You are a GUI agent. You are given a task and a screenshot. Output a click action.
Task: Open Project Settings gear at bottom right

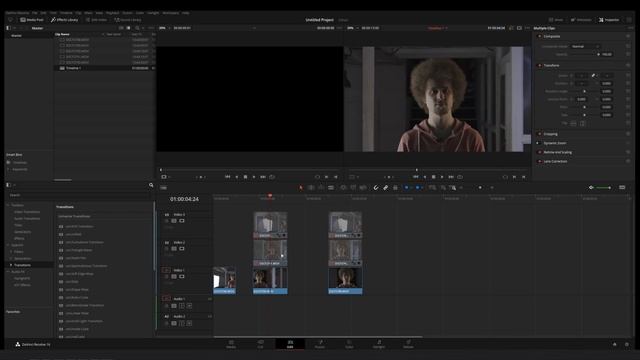click(x=627, y=344)
